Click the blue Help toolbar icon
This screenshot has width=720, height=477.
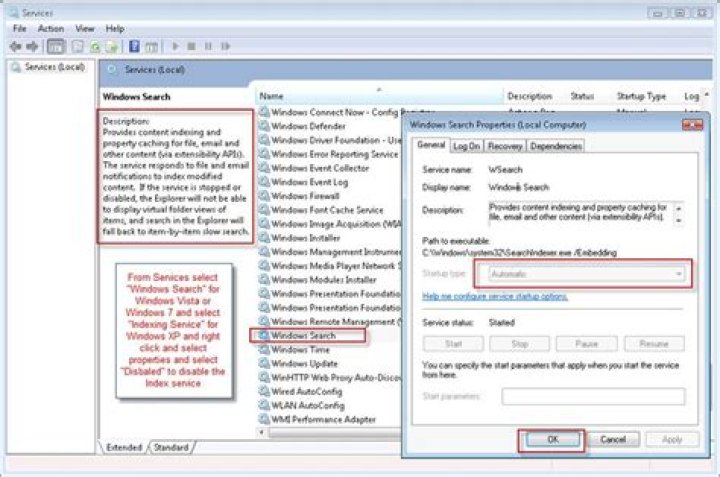point(133,46)
